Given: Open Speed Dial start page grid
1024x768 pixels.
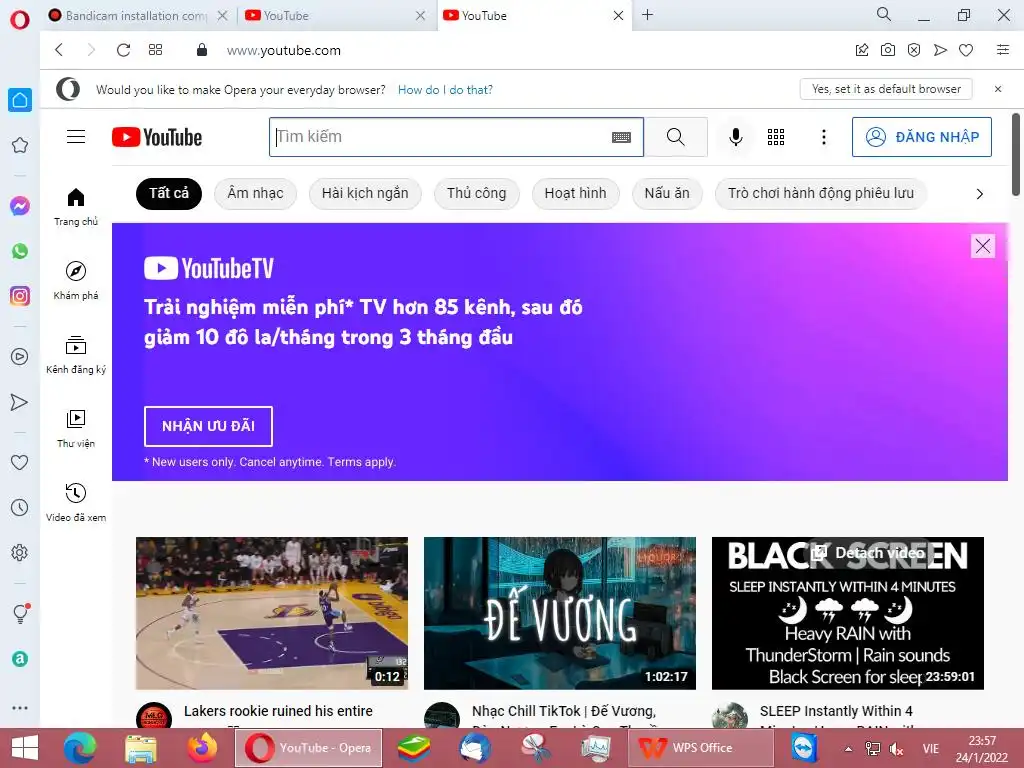Looking at the screenshot, I should coord(155,50).
